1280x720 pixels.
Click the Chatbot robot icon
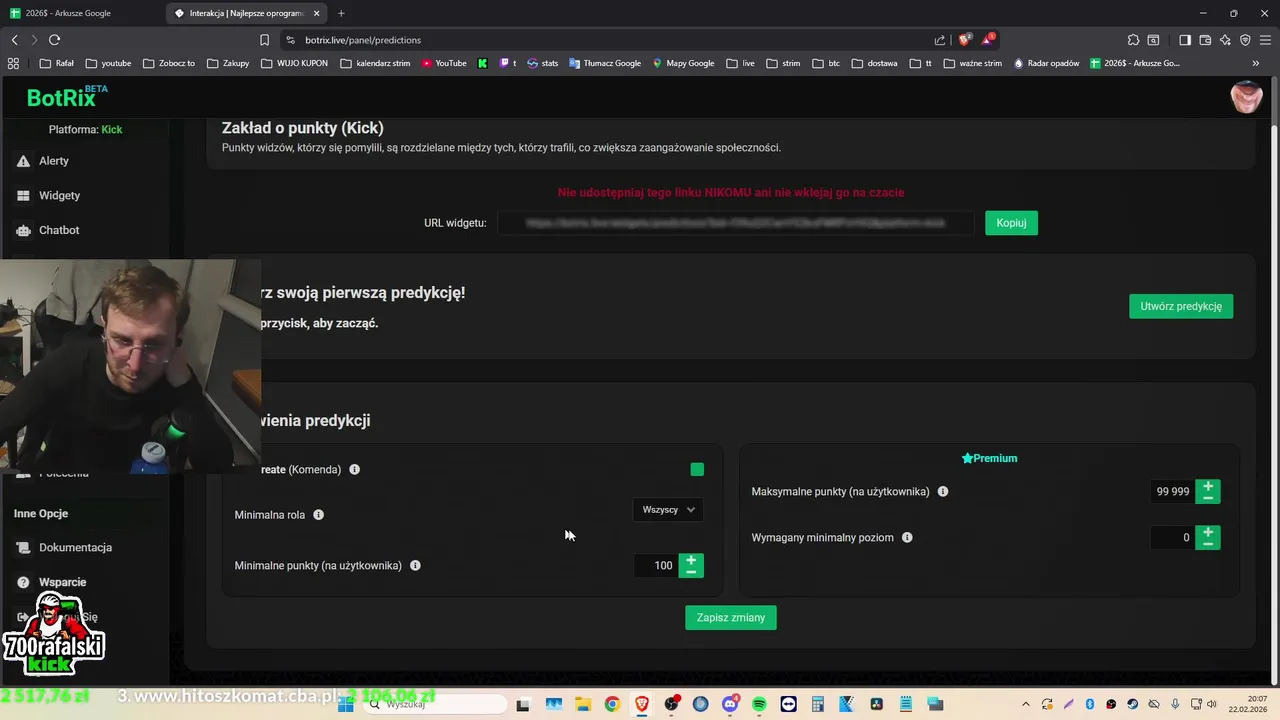point(23,230)
